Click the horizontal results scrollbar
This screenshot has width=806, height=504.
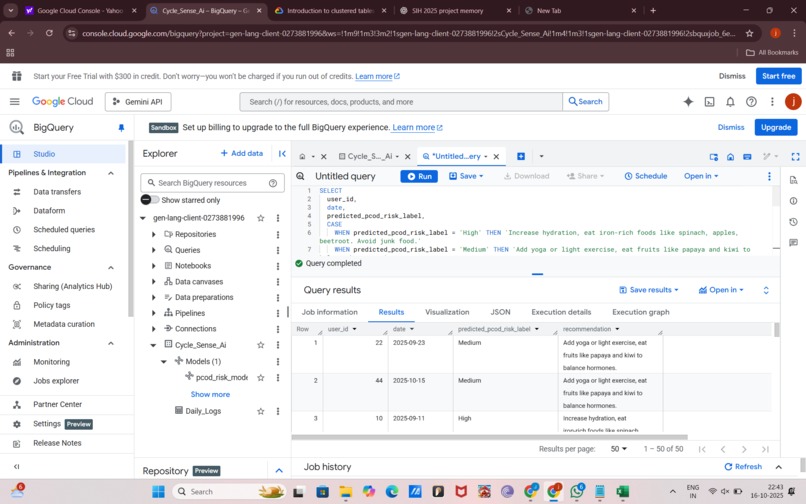(x=489, y=437)
